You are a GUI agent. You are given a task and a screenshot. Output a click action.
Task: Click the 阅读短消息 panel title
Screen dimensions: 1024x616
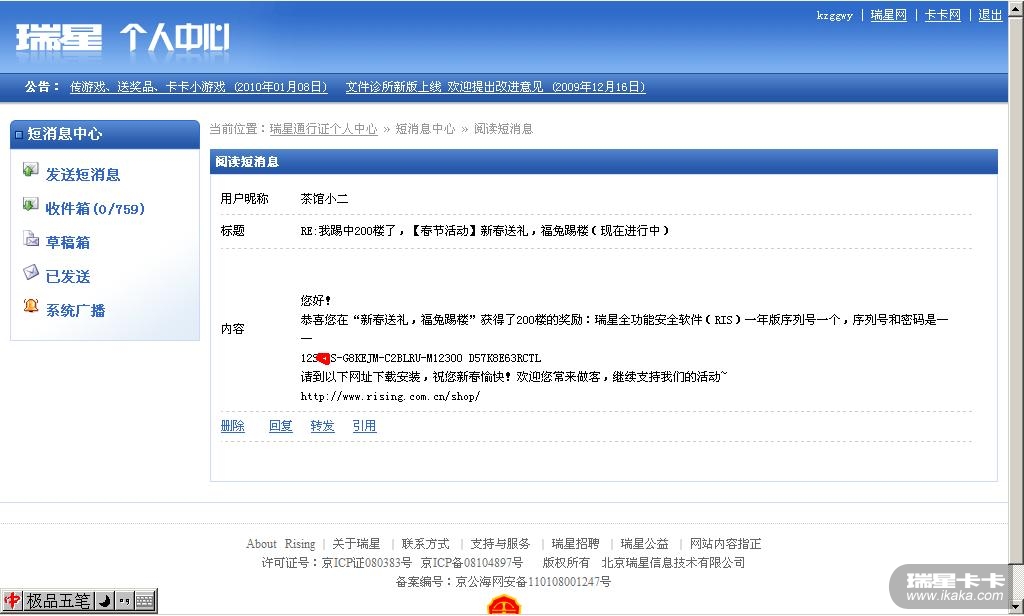click(247, 161)
